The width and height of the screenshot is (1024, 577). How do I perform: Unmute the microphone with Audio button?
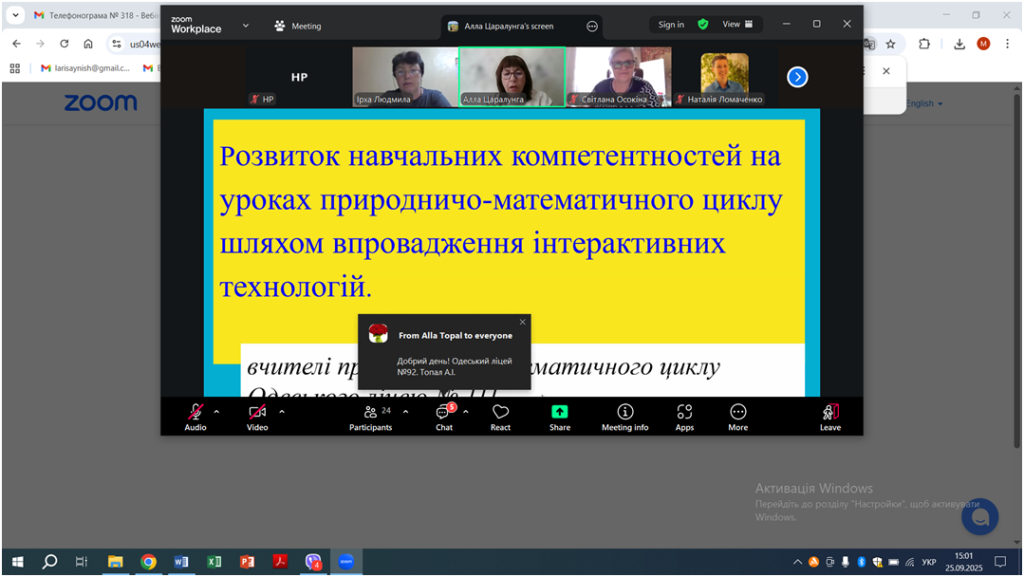pyautogui.click(x=195, y=416)
